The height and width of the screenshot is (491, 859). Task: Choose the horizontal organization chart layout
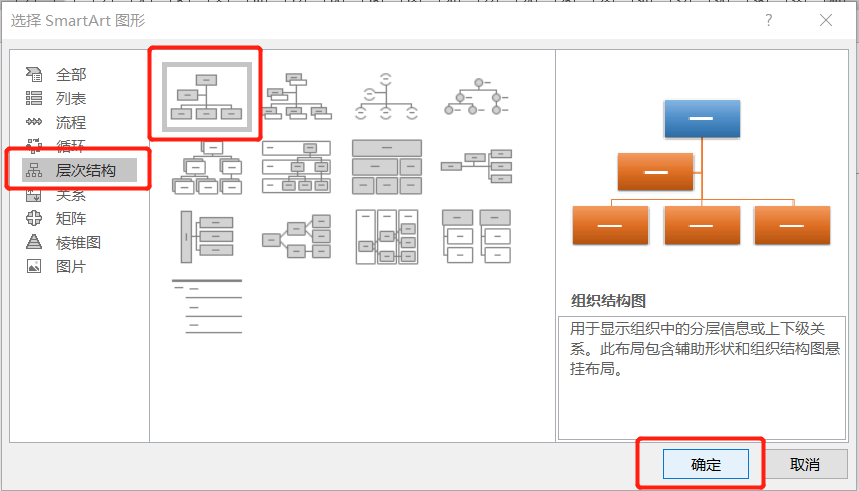click(476, 165)
